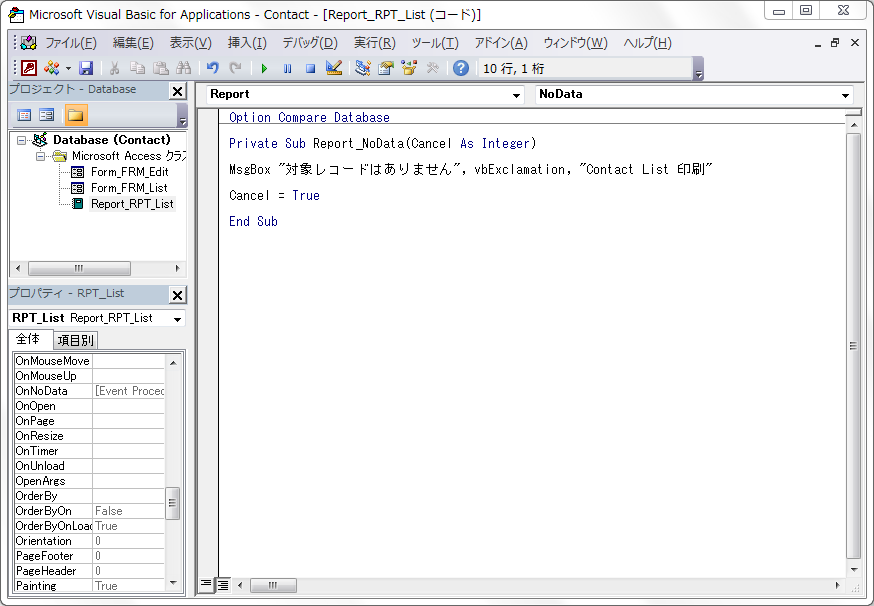Viewport: 874px width, 606px height.
Task: Switch to Full Module View at bottom left
Action: 223,584
